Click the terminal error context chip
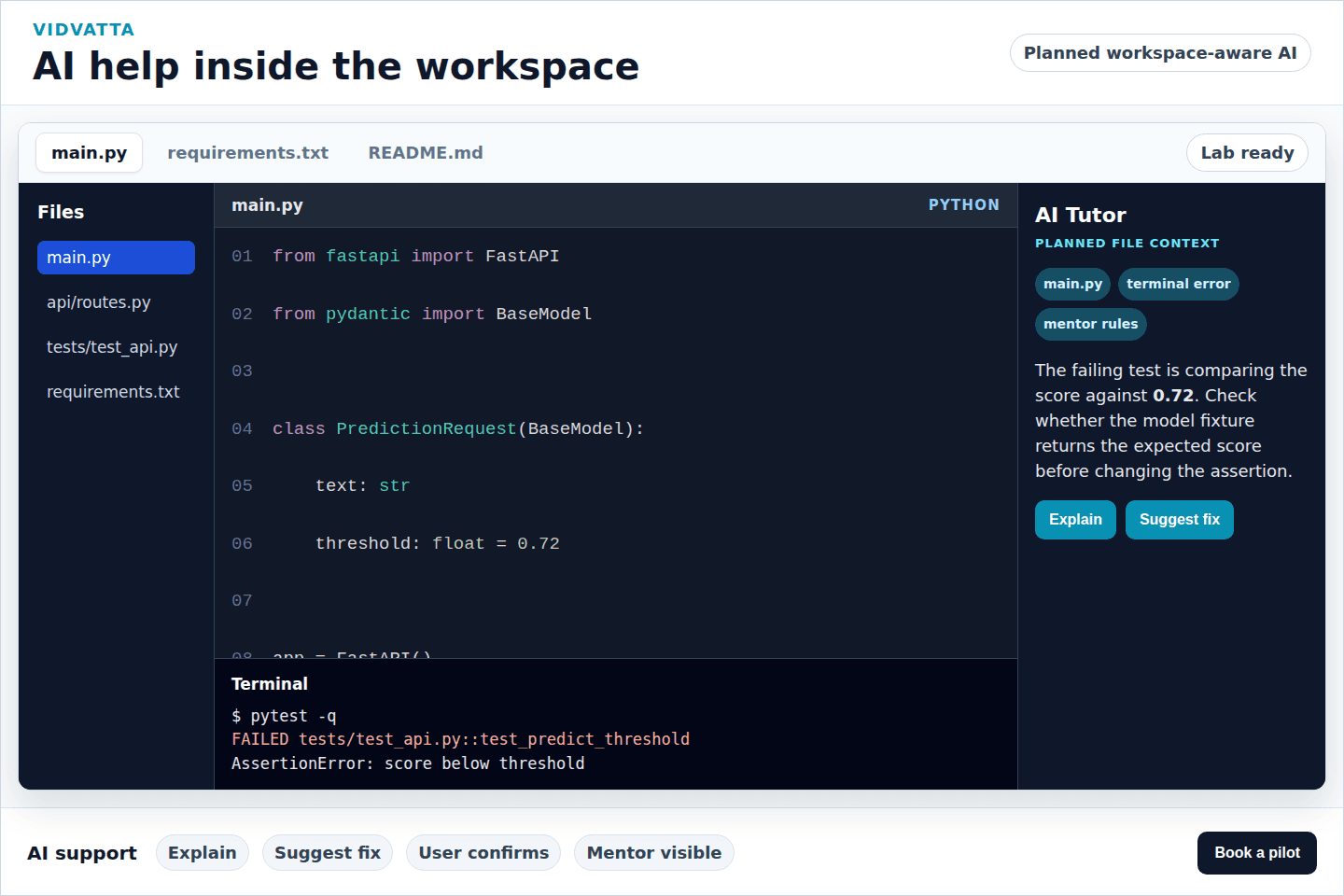 (x=1178, y=284)
